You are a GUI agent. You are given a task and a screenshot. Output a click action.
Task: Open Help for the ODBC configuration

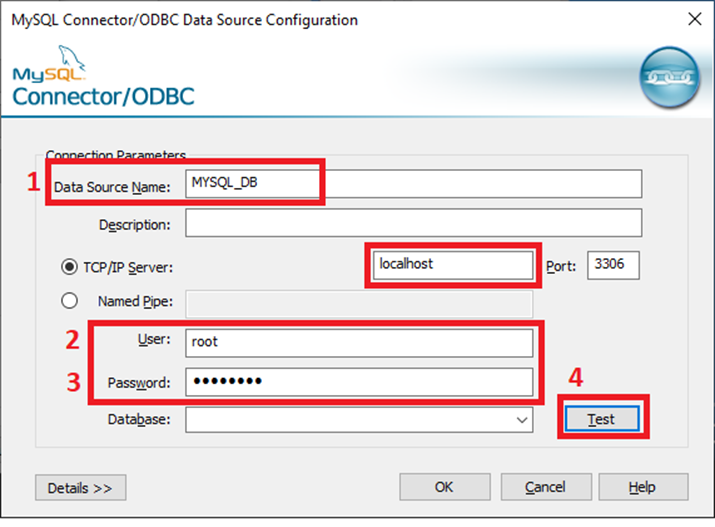[643, 487]
